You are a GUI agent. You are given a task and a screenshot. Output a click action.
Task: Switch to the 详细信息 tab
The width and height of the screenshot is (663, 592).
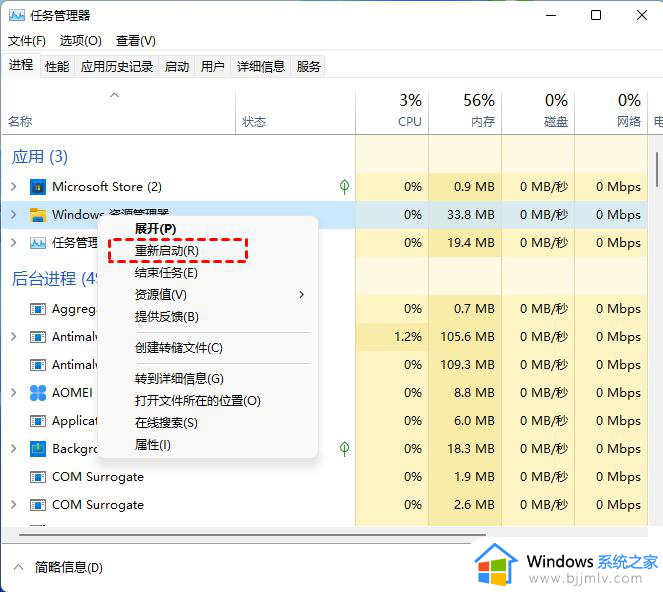pos(260,66)
